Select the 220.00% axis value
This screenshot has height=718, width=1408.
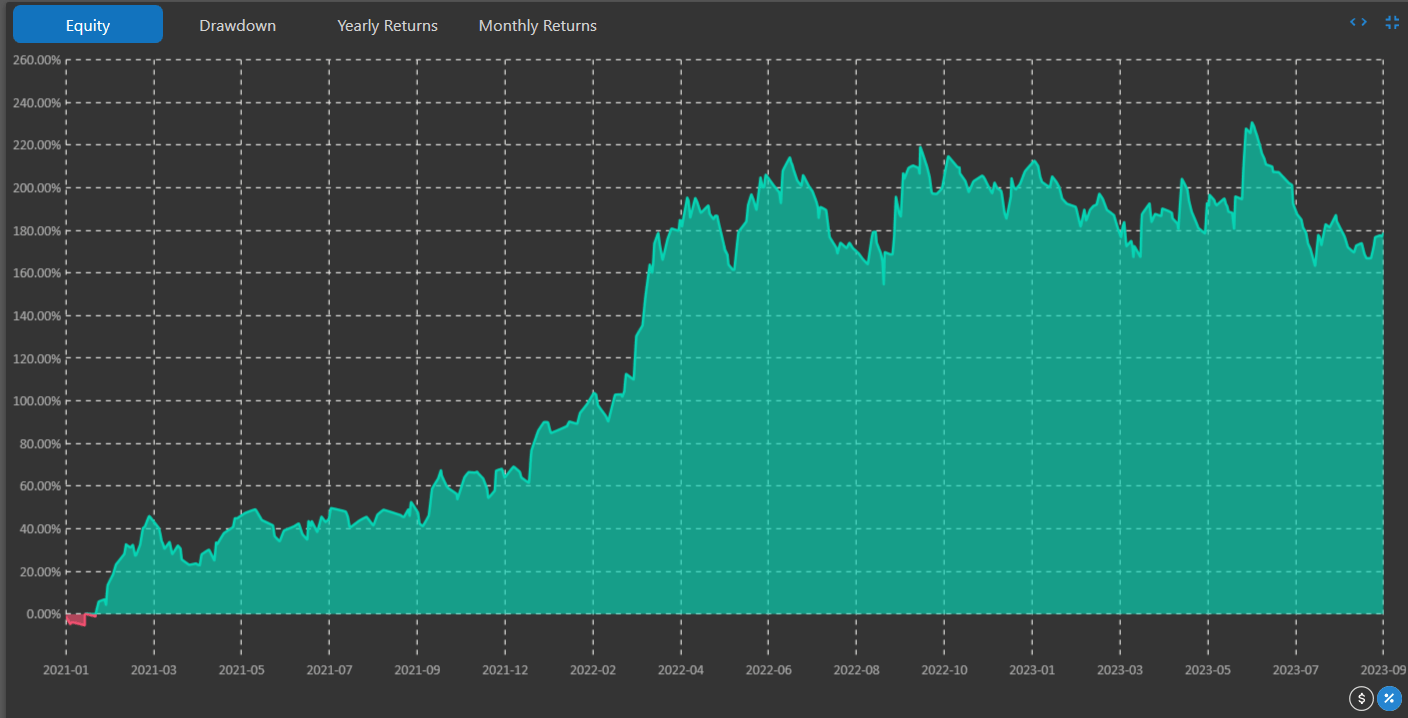[x=37, y=145]
